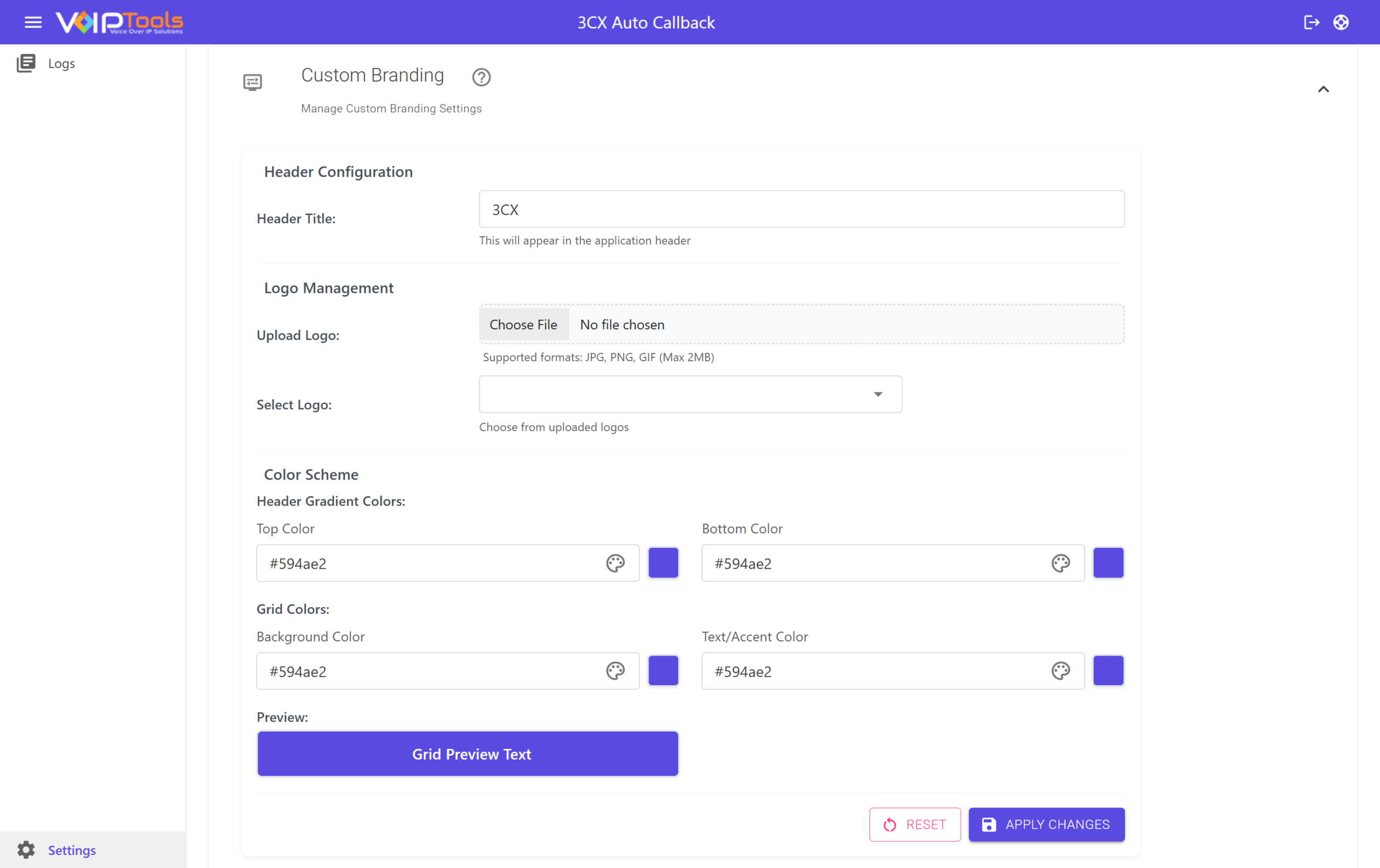Click the Bottom Color swatch
Screen dimensions: 1380x868
pyautogui.click(x=1108, y=563)
